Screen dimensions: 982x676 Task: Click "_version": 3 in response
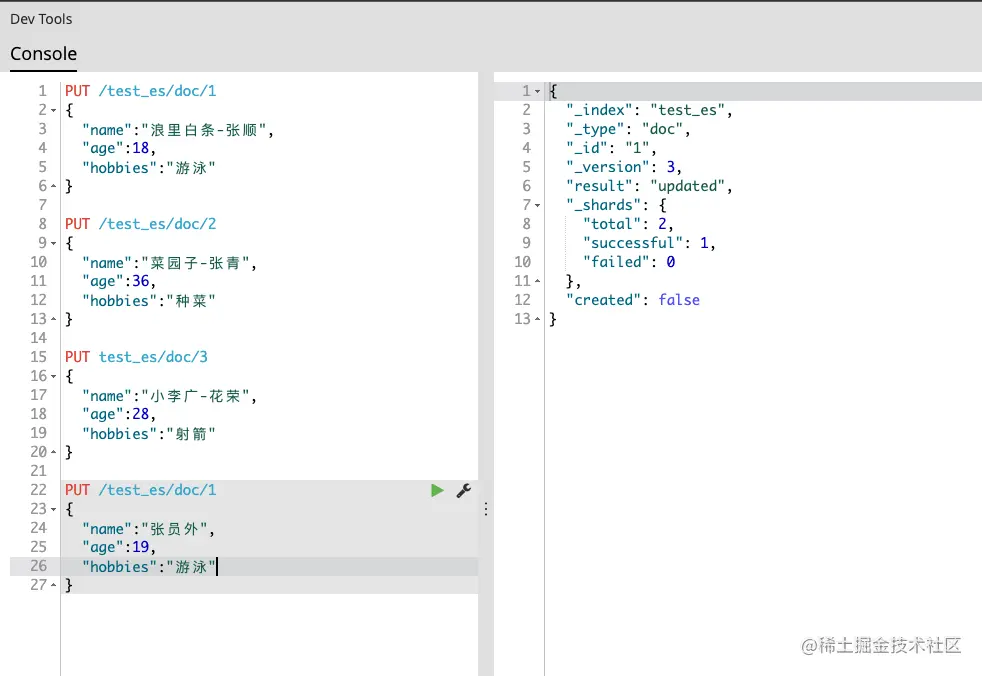coord(624,167)
